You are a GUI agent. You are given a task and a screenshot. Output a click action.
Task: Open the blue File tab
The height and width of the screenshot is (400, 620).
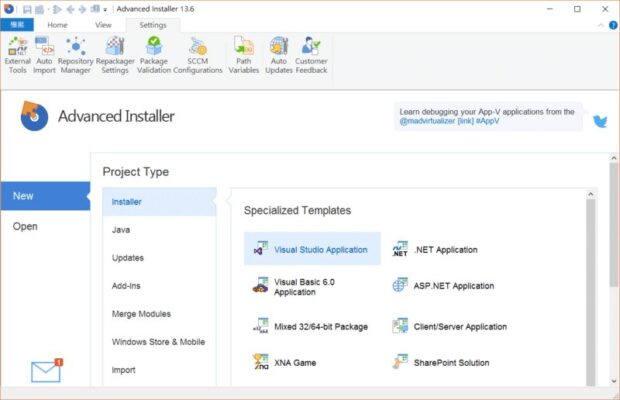[17, 25]
